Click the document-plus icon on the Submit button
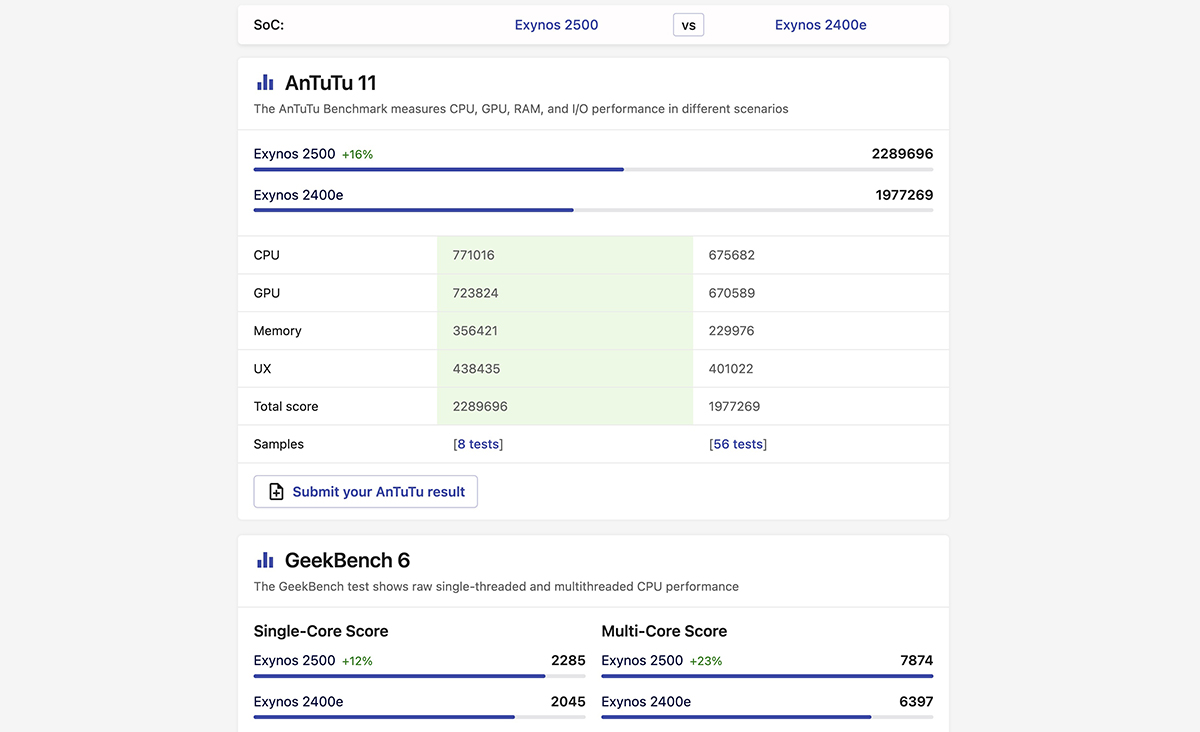Image resolution: width=1200 pixels, height=732 pixels. (276, 492)
